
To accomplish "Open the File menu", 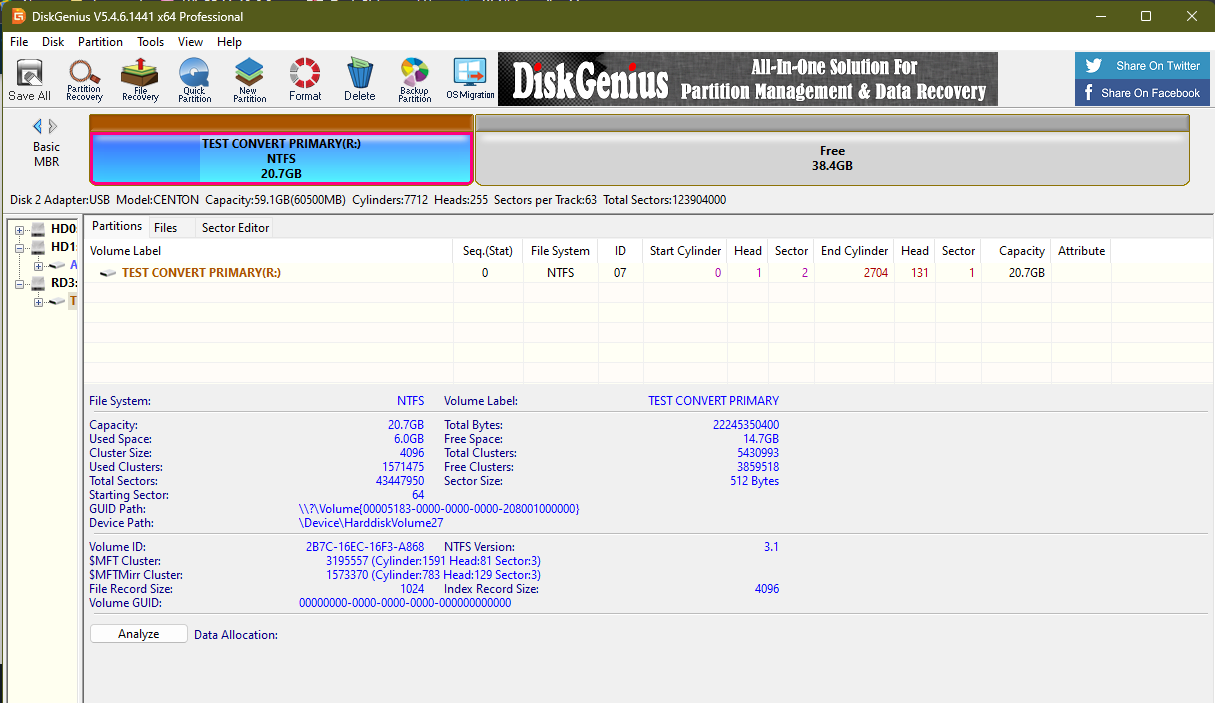I will click(19, 42).
